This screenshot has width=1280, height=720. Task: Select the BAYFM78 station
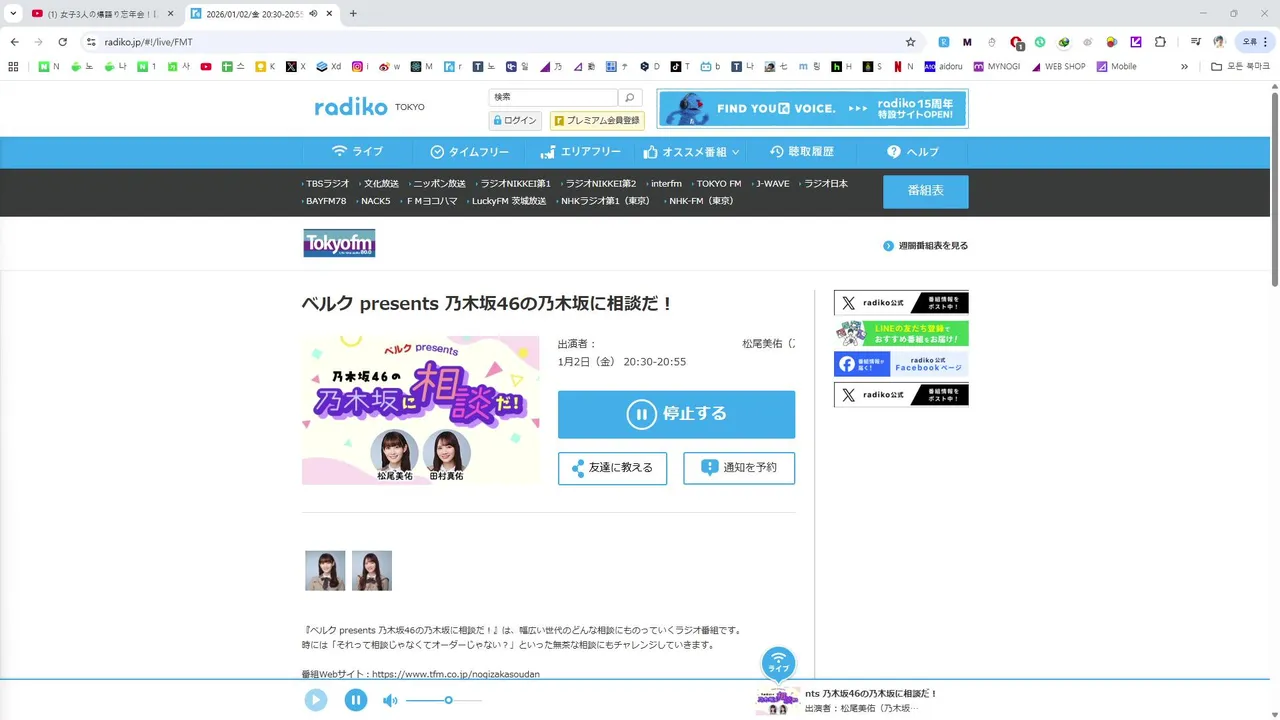[325, 201]
